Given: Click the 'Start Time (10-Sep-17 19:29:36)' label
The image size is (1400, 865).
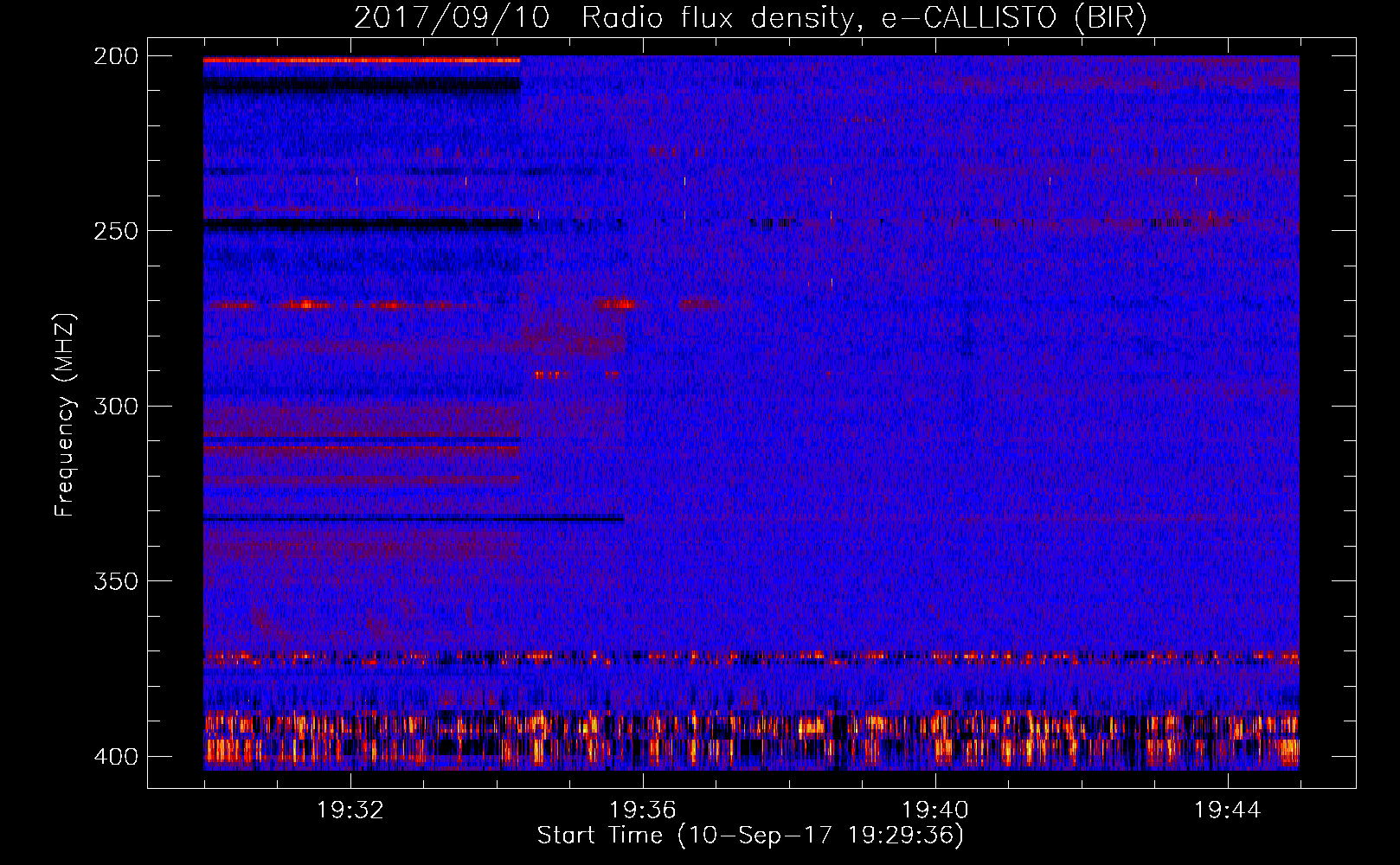Looking at the screenshot, I should (x=751, y=836).
